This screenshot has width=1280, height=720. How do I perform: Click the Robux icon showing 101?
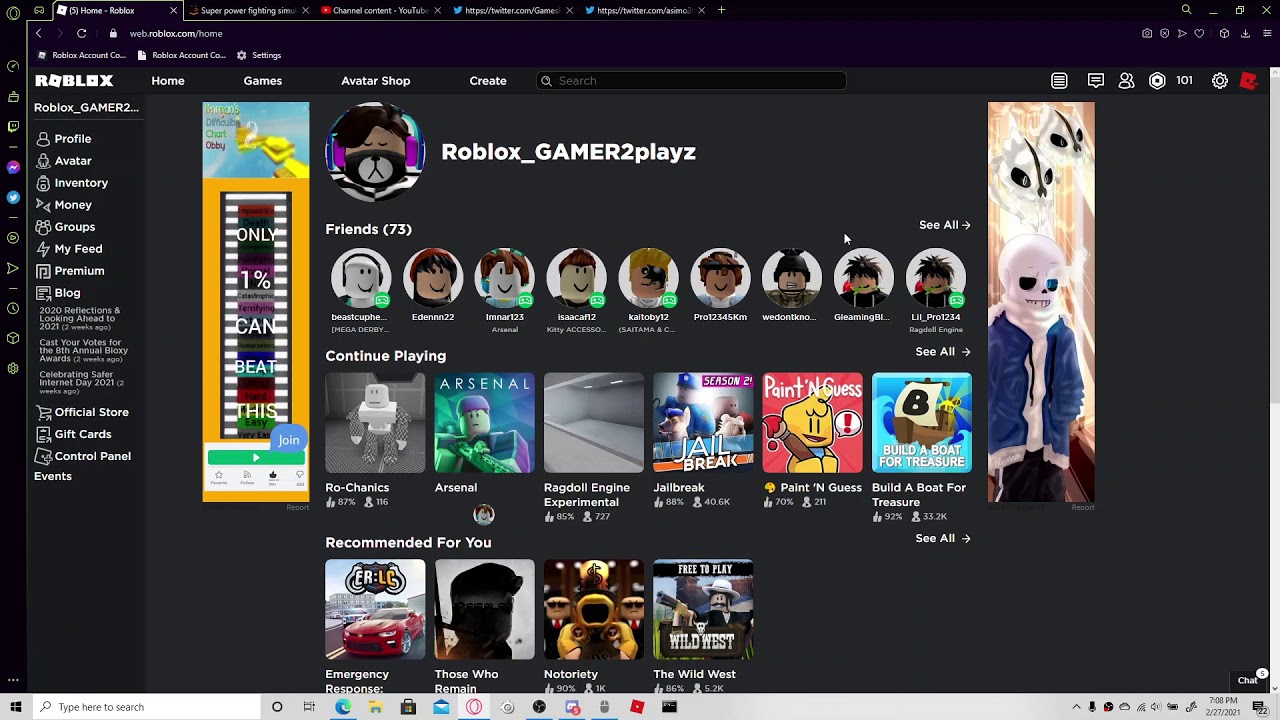[1157, 81]
